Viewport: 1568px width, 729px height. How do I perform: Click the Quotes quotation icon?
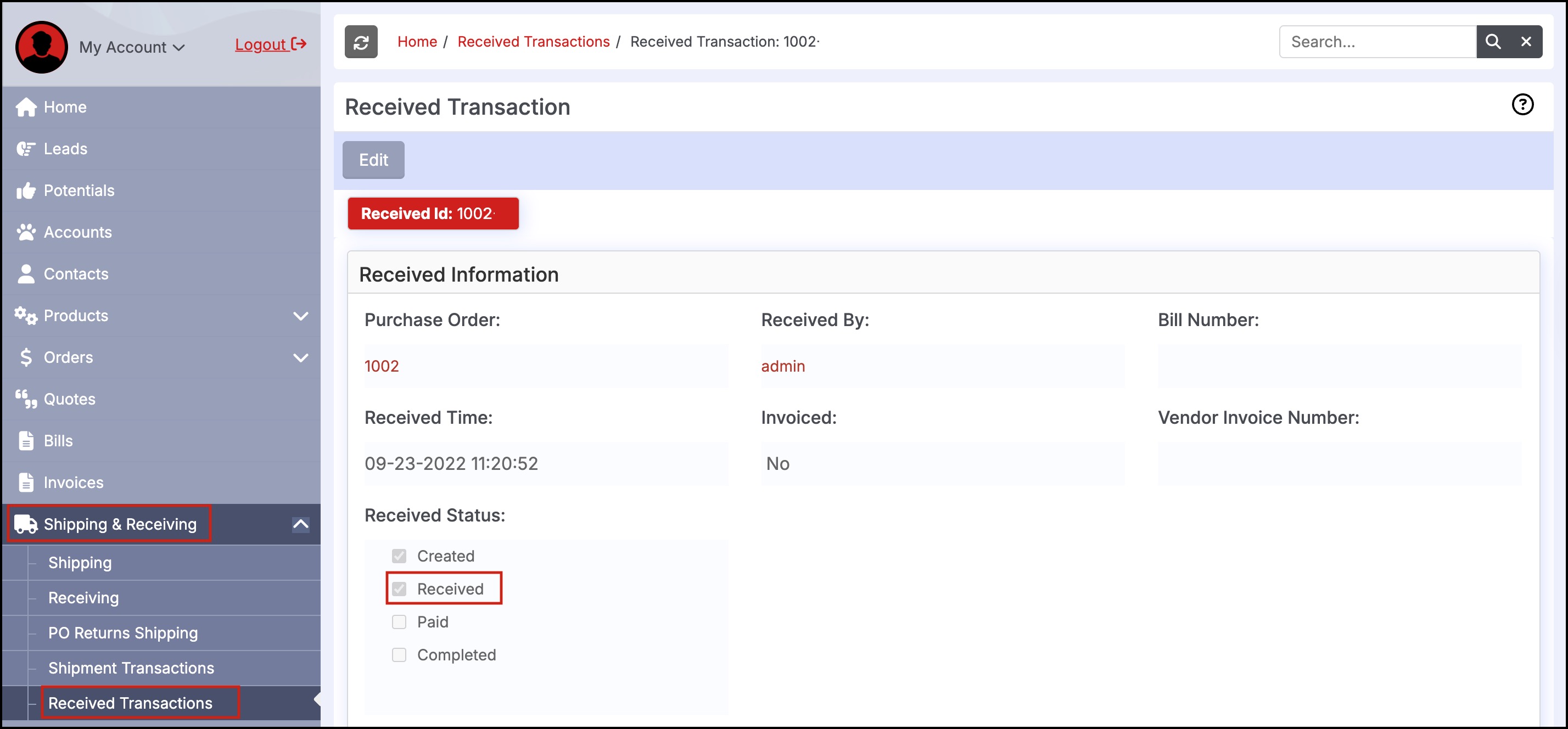tap(26, 399)
